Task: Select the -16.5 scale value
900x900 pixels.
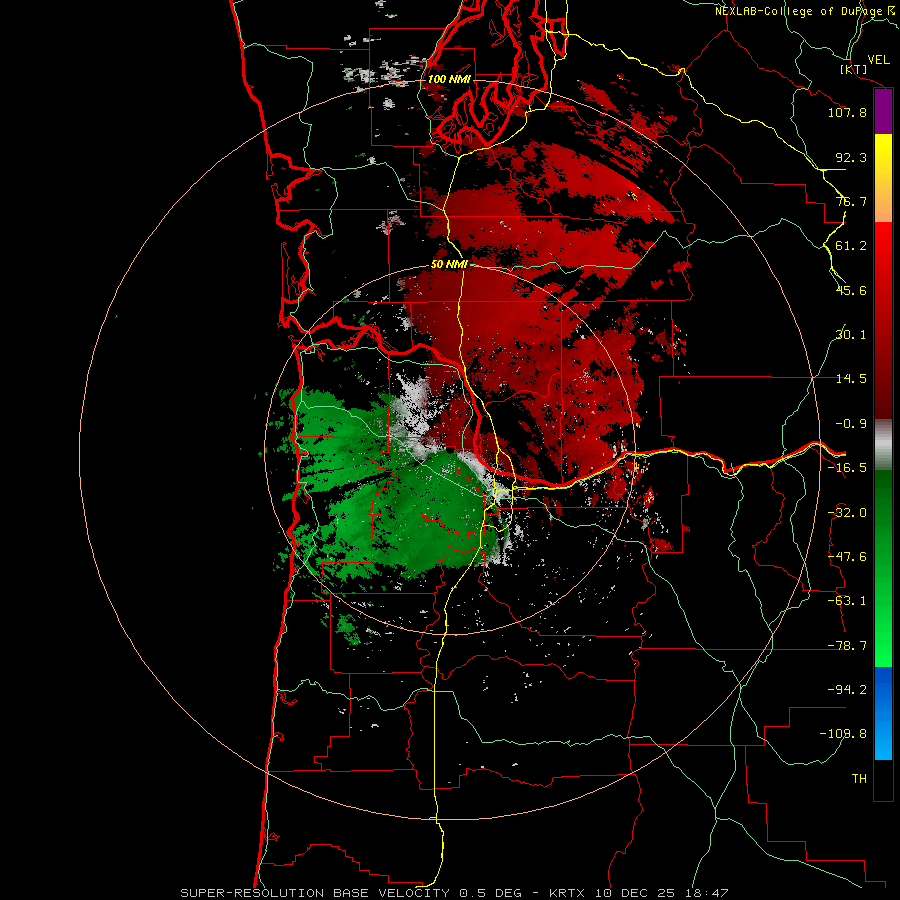Action: pyautogui.click(x=847, y=468)
